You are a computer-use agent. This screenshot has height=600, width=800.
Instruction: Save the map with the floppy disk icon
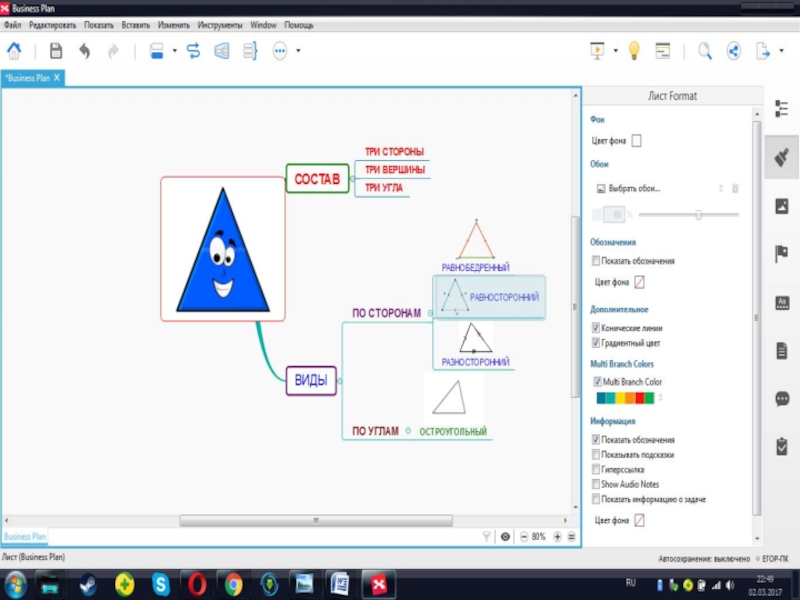(x=56, y=51)
